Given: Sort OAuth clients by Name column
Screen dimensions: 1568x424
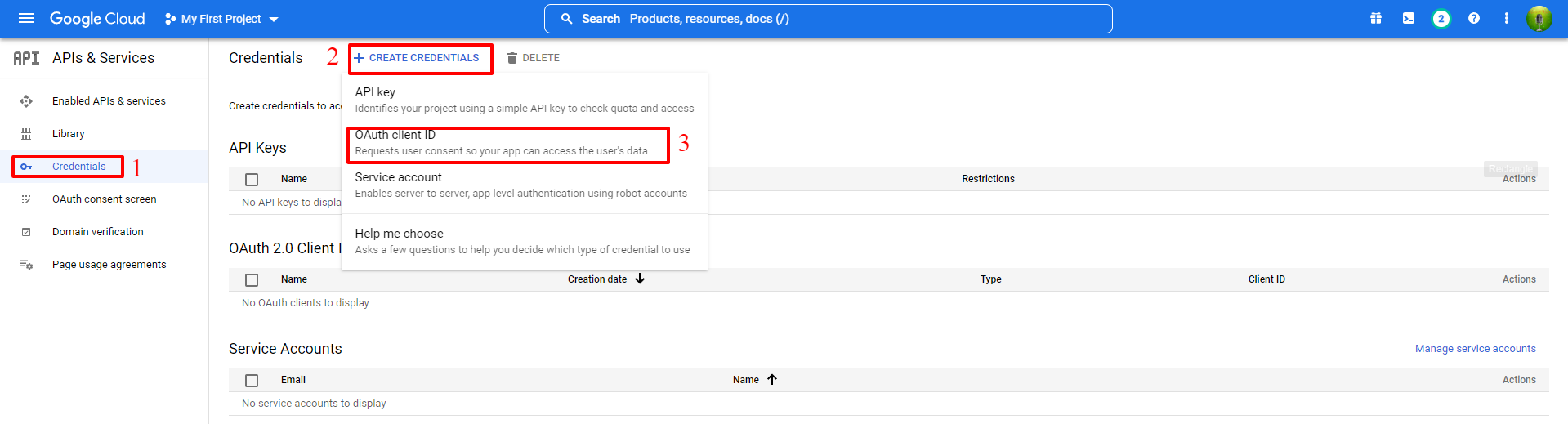Looking at the screenshot, I should pos(294,279).
